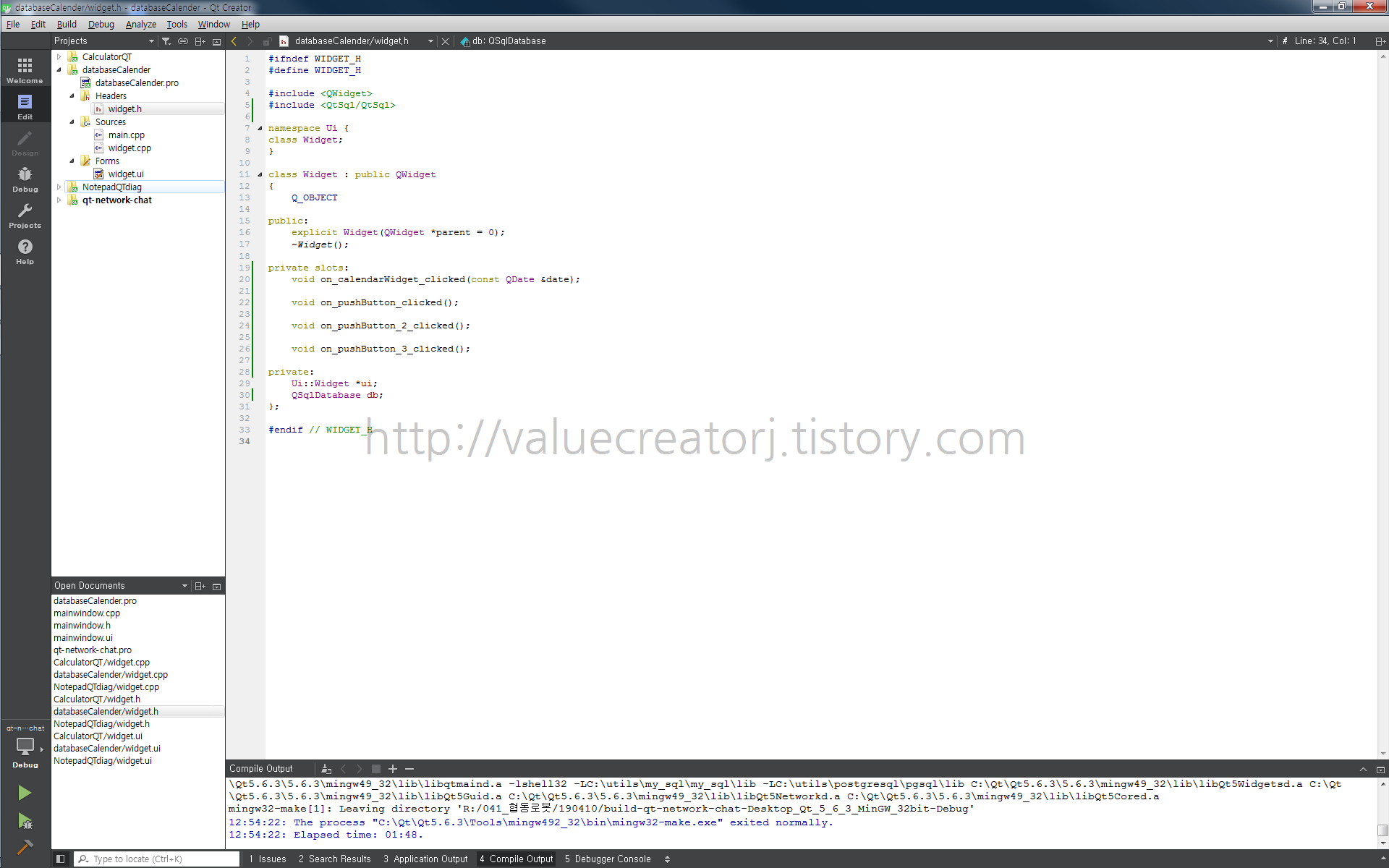Click synchronize with editor link icon
This screenshot has height=868, width=1389.
pyautogui.click(x=183, y=41)
